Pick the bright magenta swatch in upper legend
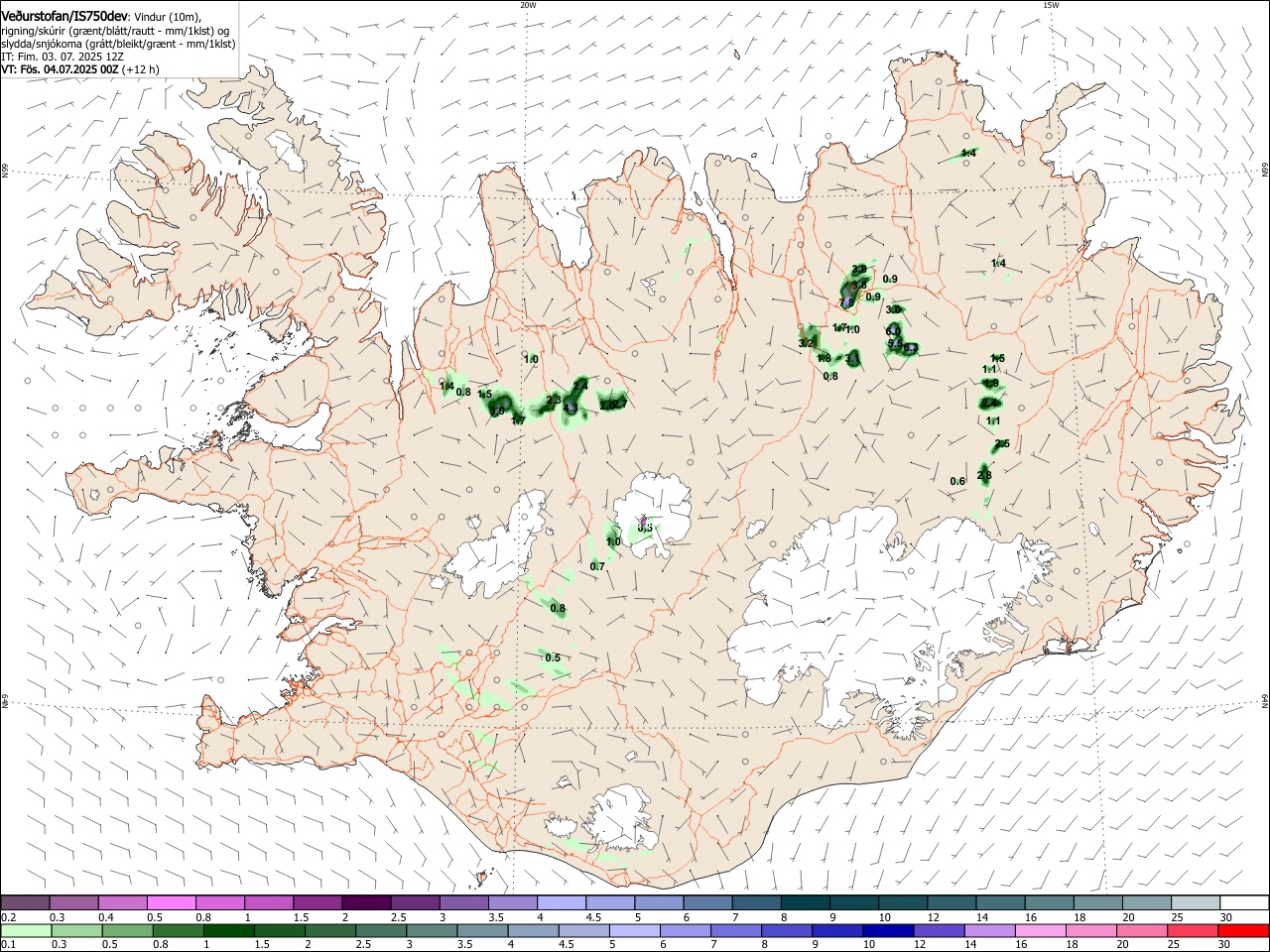The height and width of the screenshot is (952, 1270). click(x=172, y=902)
